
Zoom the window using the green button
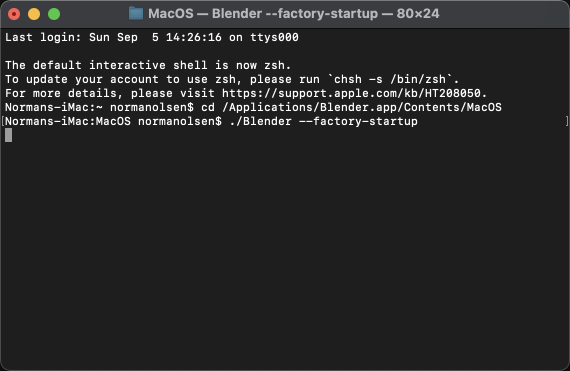coord(54,14)
